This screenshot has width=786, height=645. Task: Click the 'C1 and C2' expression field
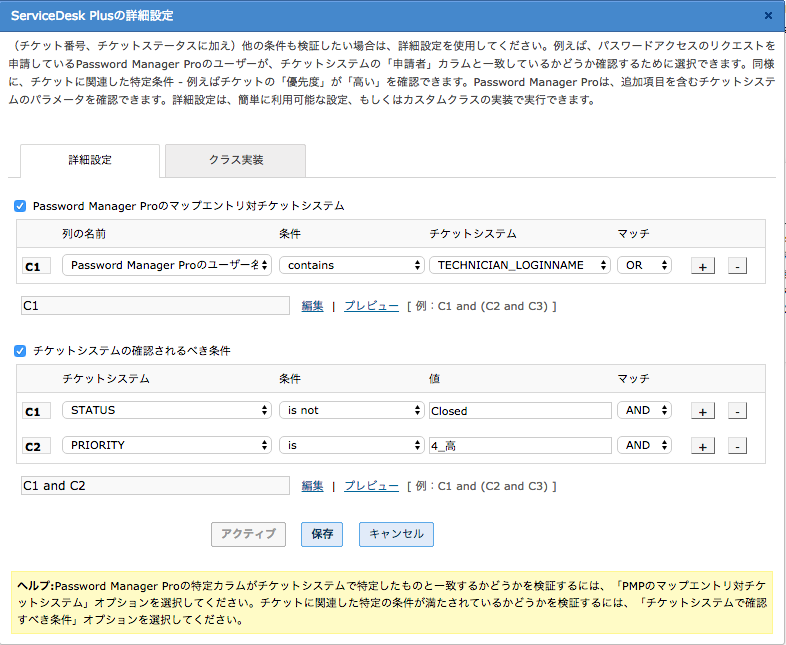click(155, 486)
